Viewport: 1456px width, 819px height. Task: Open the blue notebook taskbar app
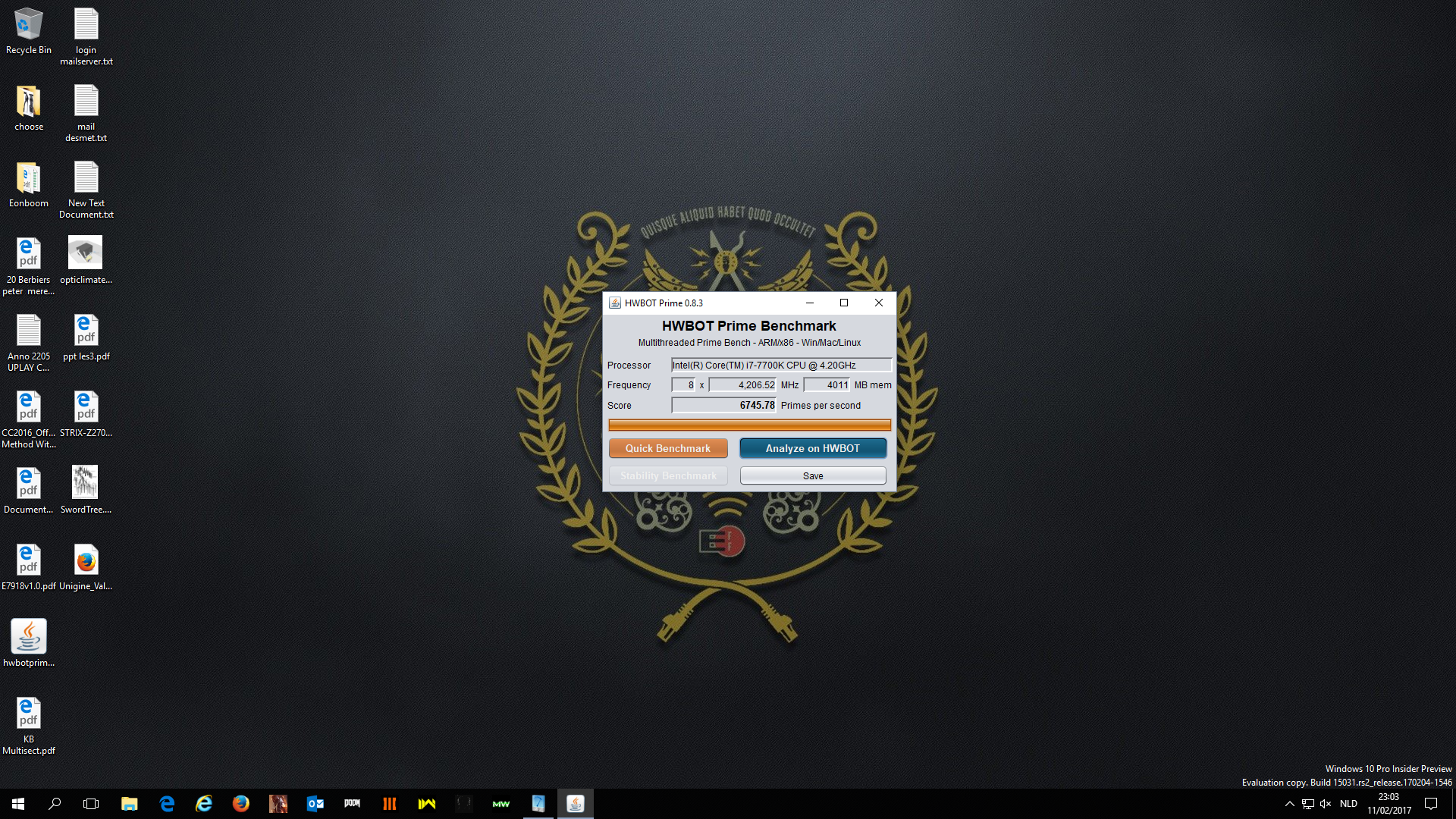click(x=538, y=804)
